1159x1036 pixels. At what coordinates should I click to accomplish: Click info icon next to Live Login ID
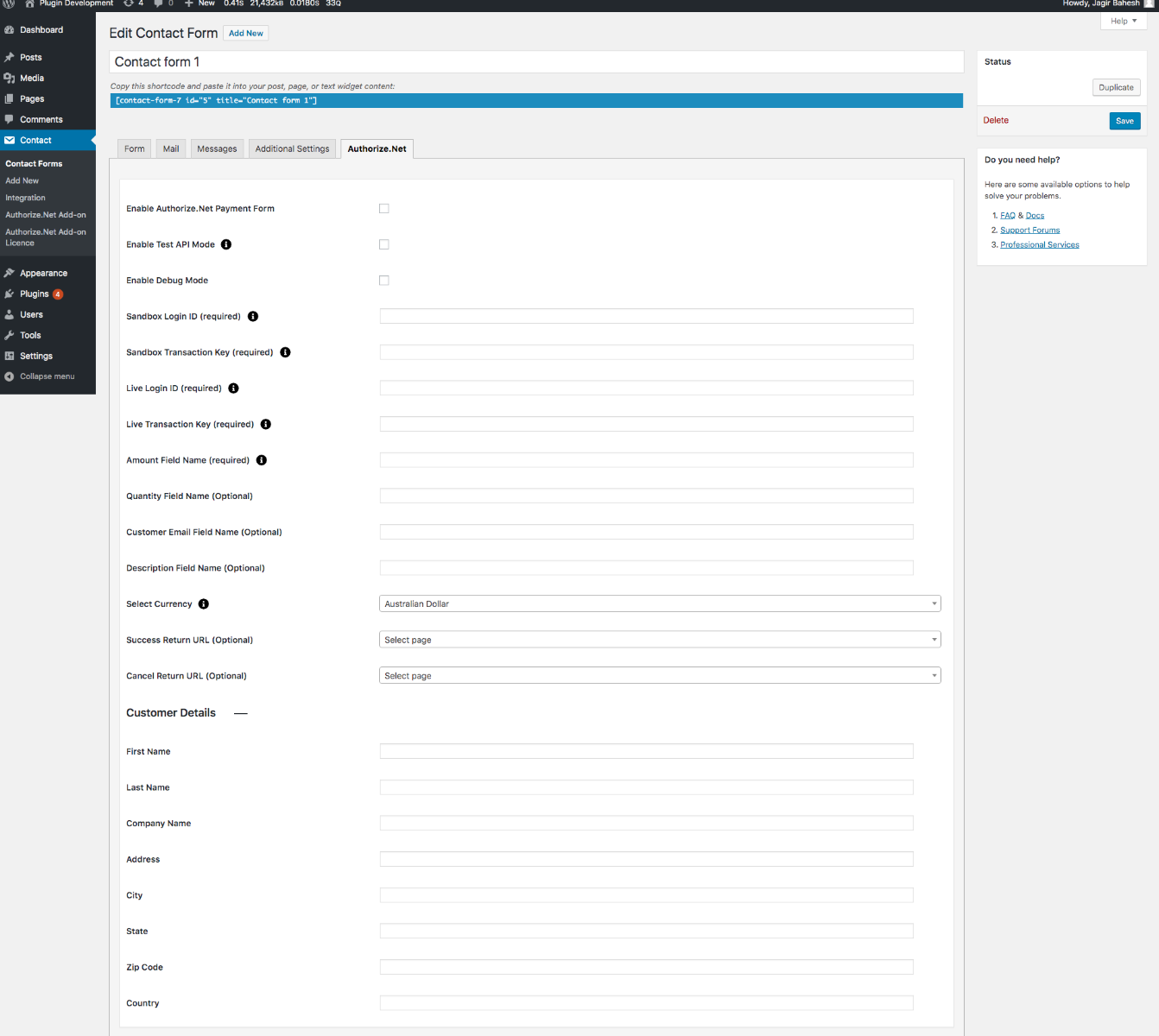click(x=233, y=388)
